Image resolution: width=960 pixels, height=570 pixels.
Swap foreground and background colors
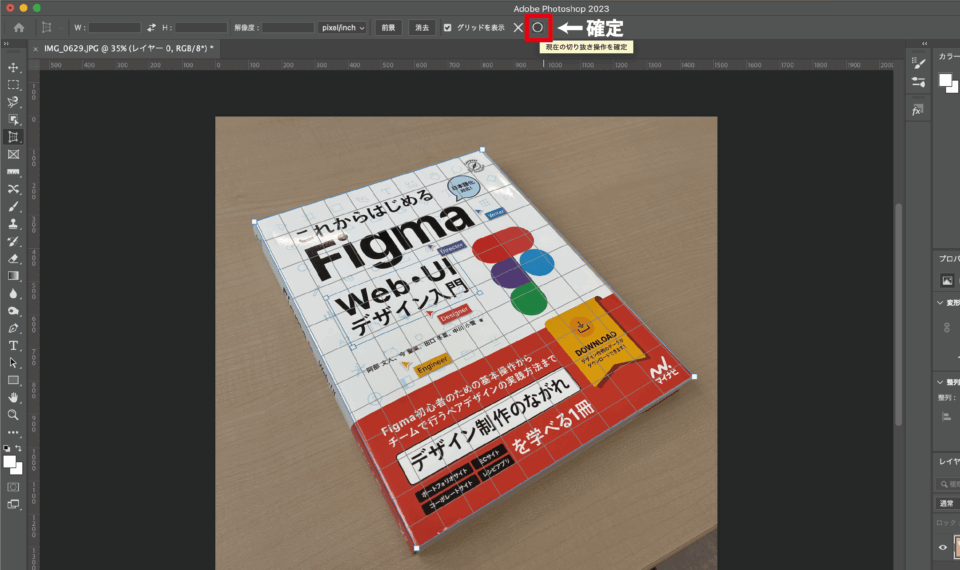18,448
